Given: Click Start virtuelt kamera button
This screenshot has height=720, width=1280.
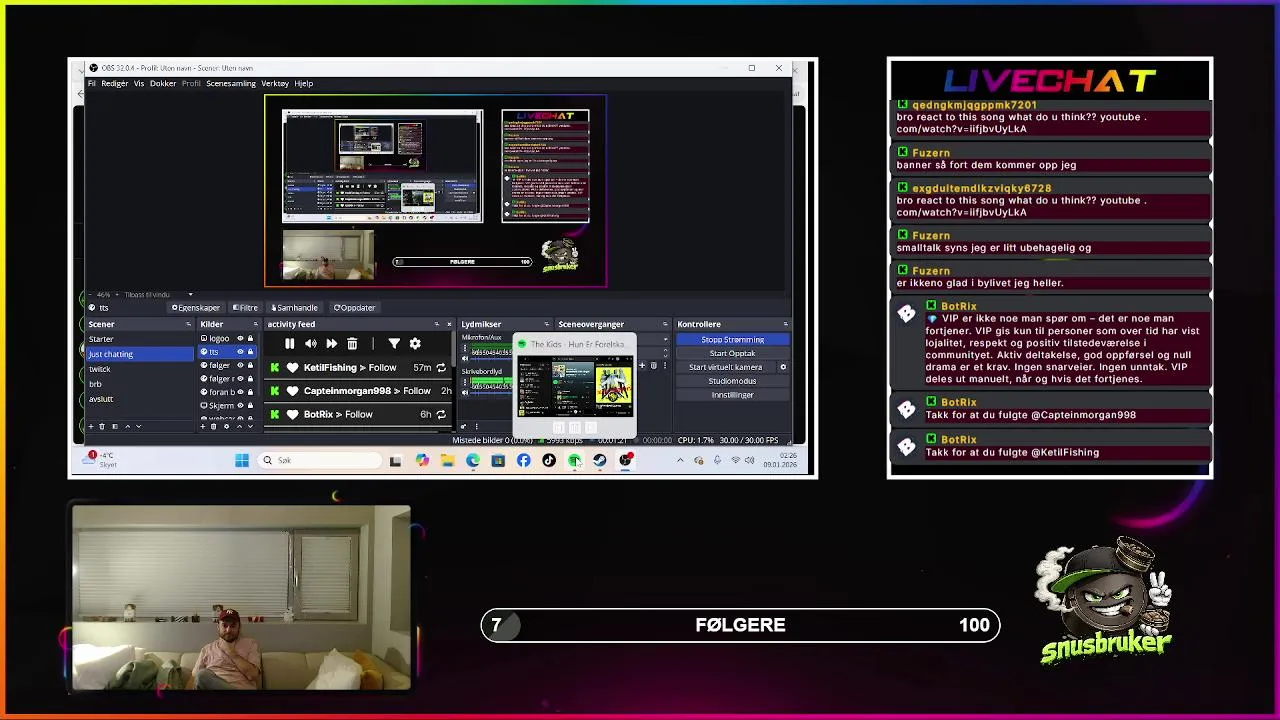Looking at the screenshot, I should [725, 367].
